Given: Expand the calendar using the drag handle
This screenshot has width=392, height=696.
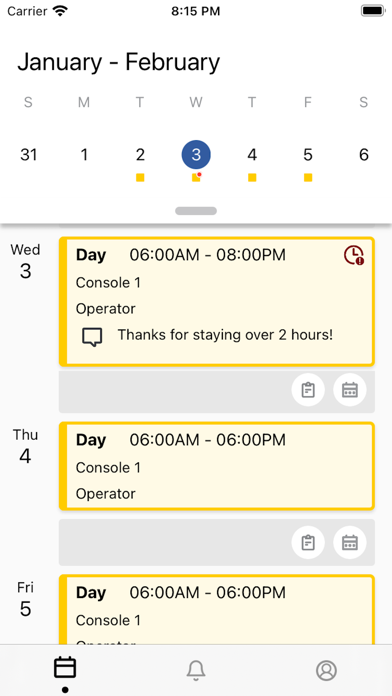Looking at the screenshot, I should [x=196, y=211].
